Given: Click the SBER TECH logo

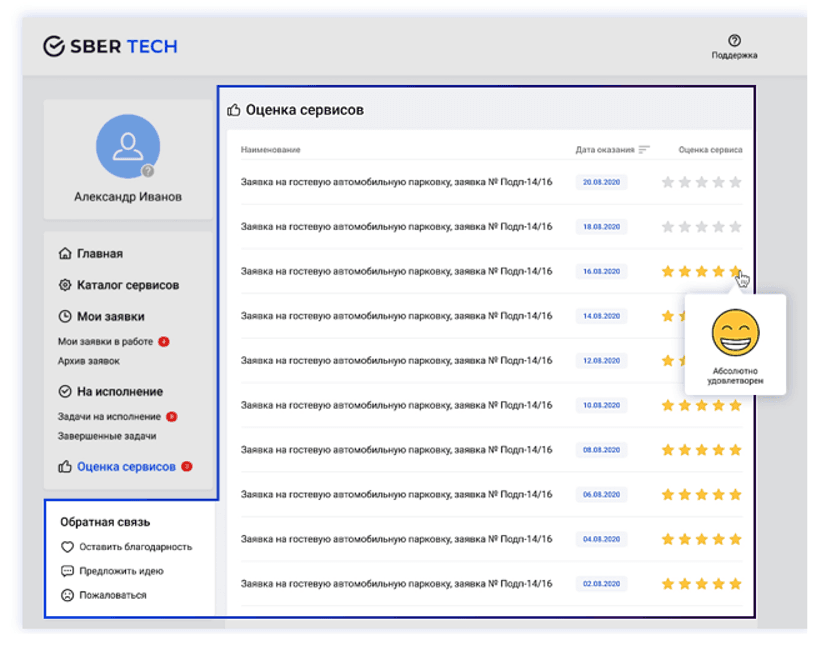Looking at the screenshot, I should (x=110, y=46).
